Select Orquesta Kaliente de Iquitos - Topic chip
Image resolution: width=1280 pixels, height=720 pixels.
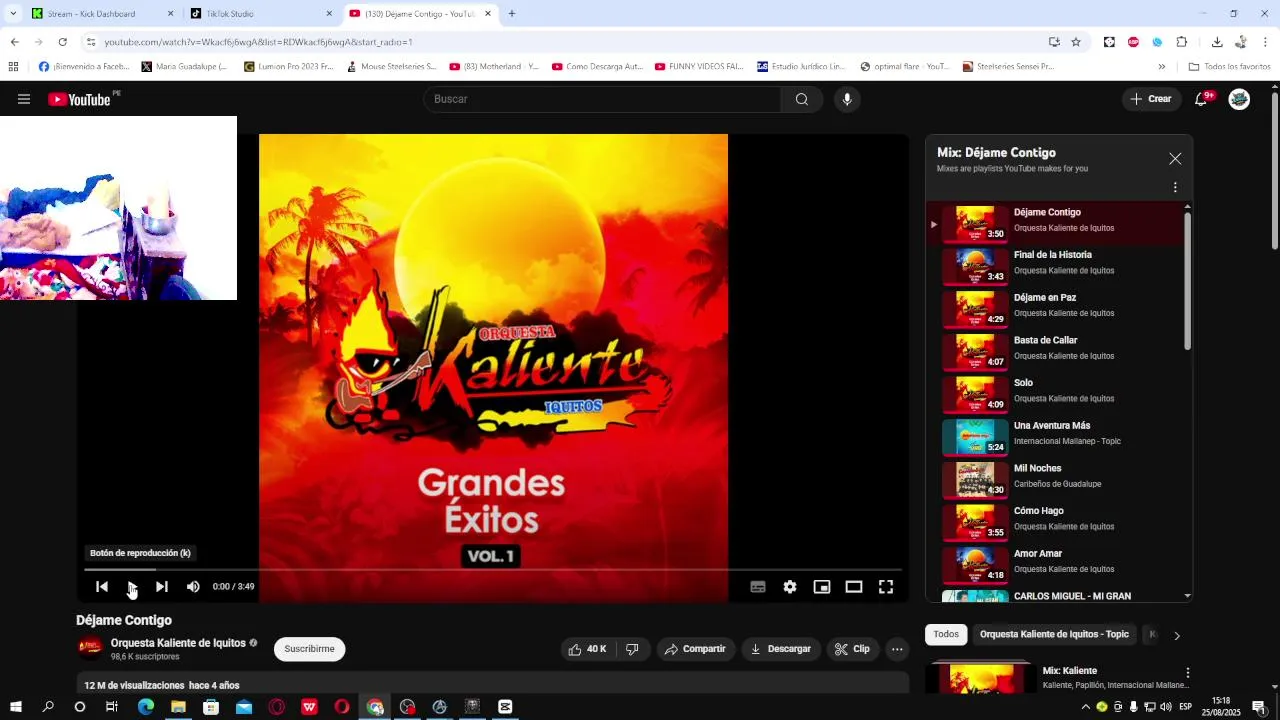[1054, 634]
